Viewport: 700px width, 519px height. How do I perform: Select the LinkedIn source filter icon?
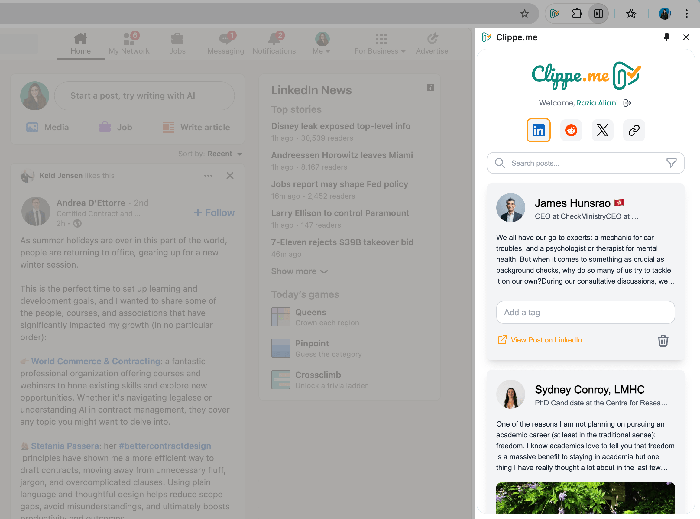click(539, 130)
